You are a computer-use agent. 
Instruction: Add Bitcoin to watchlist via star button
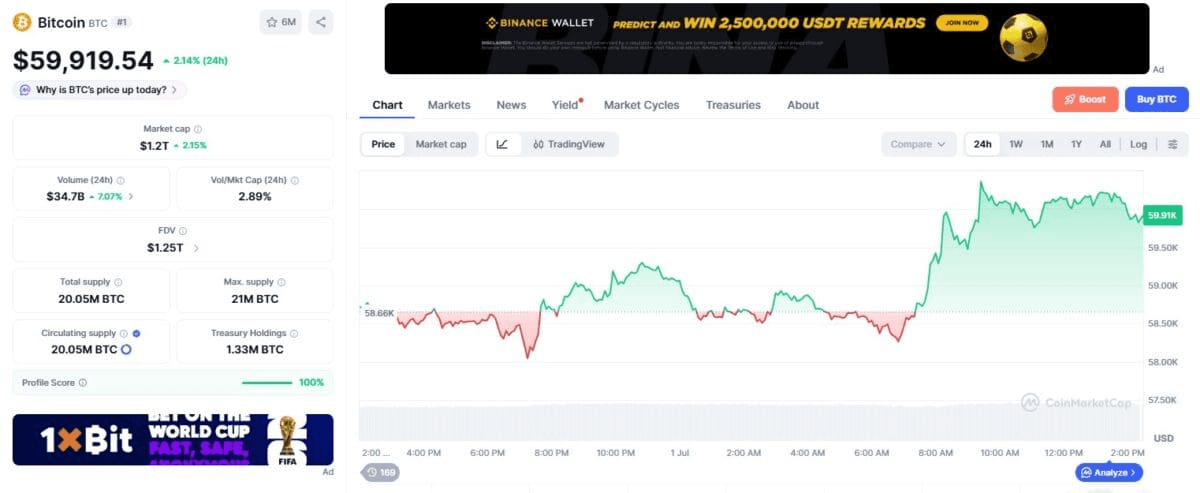(x=281, y=22)
